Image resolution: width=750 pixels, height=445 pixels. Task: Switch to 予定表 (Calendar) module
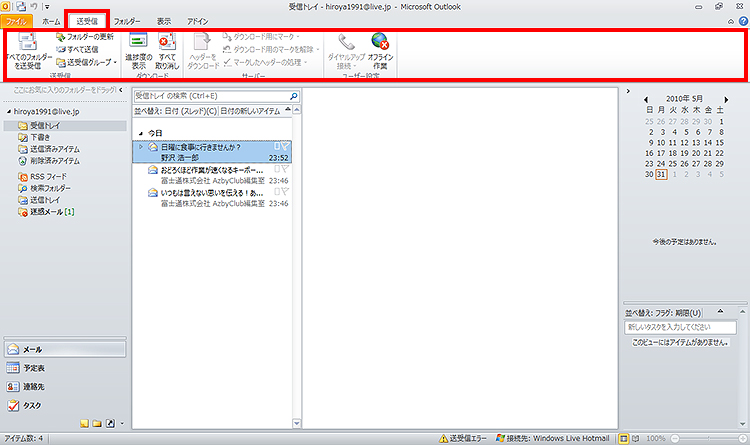(x=65, y=368)
